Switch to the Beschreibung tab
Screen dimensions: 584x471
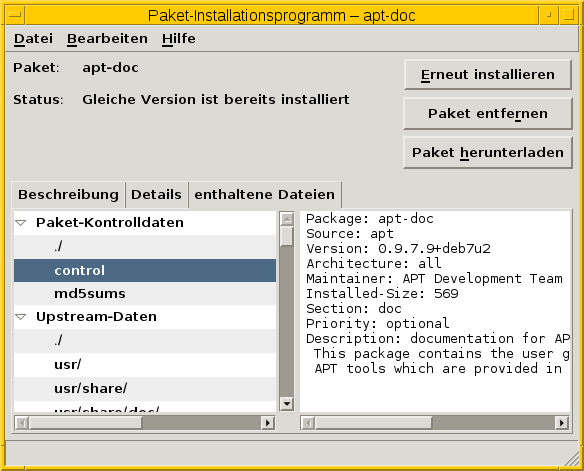[69, 195]
